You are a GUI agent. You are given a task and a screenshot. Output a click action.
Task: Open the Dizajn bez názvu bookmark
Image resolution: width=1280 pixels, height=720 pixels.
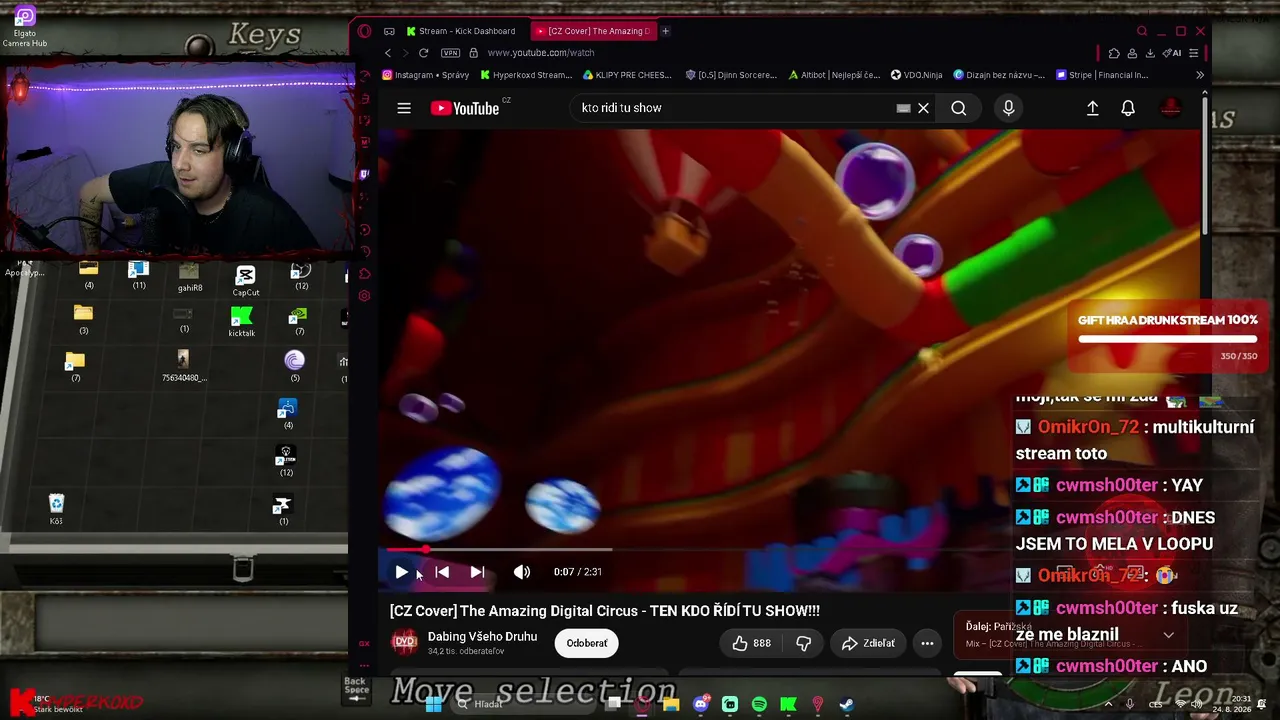pyautogui.click(x=999, y=75)
